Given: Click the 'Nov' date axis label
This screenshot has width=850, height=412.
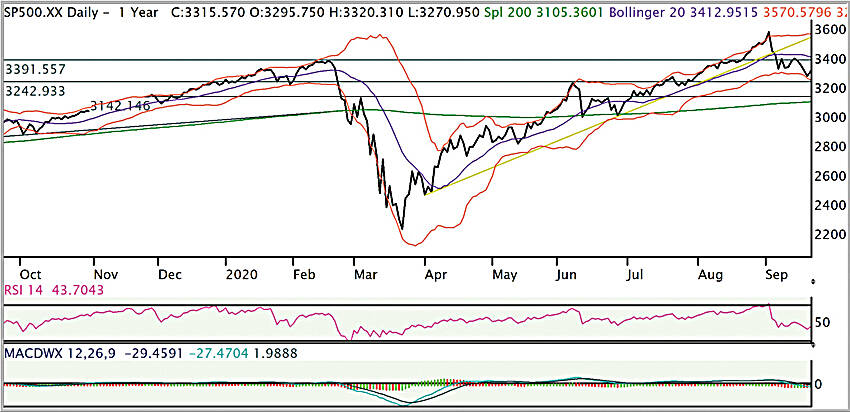Looking at the screenshot, I should tap(106, 275).
